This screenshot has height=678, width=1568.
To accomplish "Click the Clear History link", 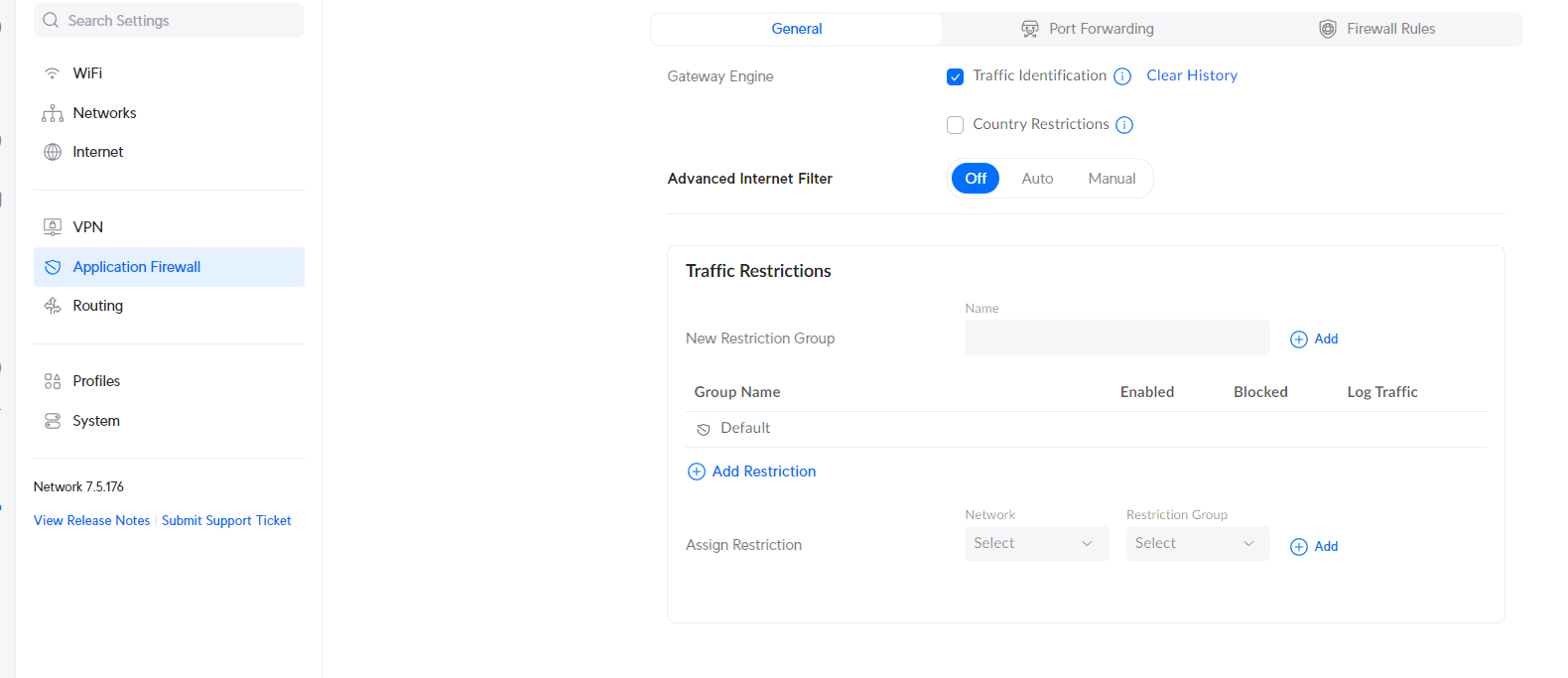I will (x=1192, y=75).
